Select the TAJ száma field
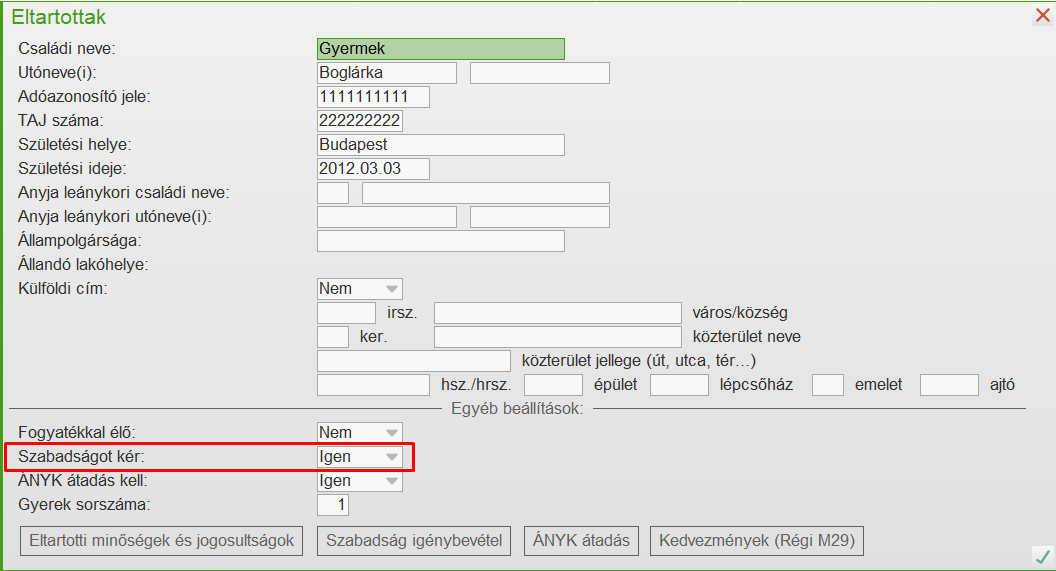This screenshot has height=571, width=1056. pos(360,121)
